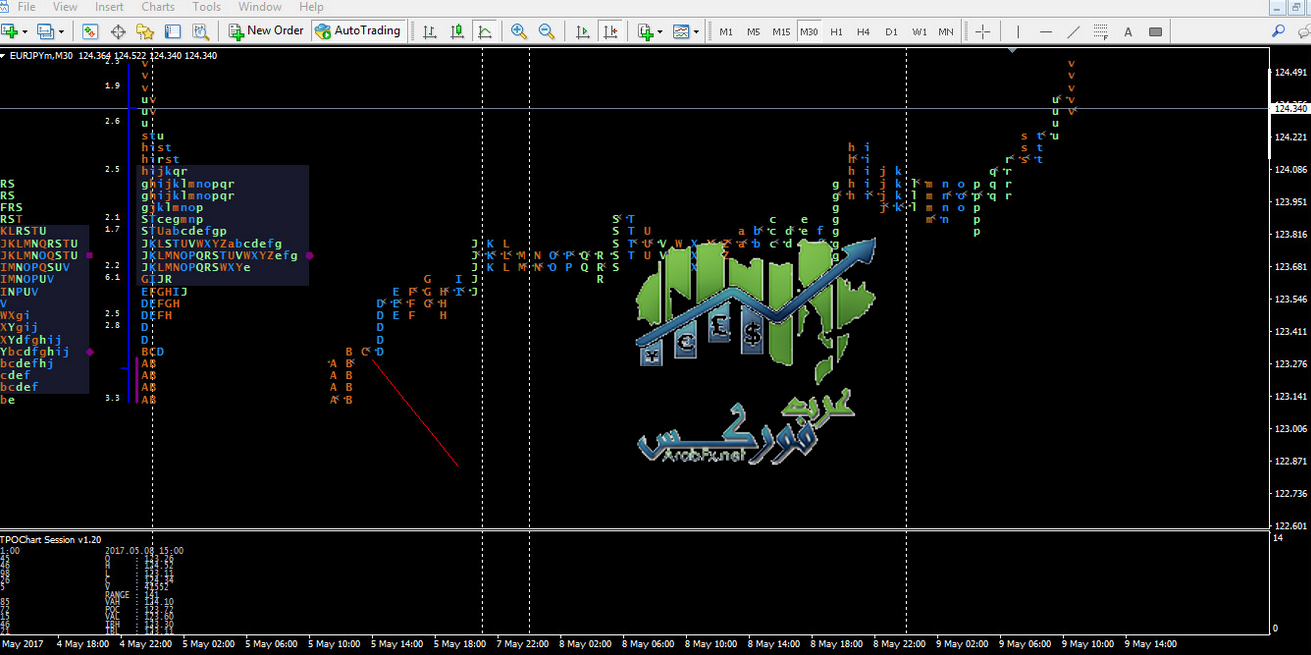Click the New Chart toolbar icon
The width and height of the screenshot is (1311, 655).
coord(11,31)
